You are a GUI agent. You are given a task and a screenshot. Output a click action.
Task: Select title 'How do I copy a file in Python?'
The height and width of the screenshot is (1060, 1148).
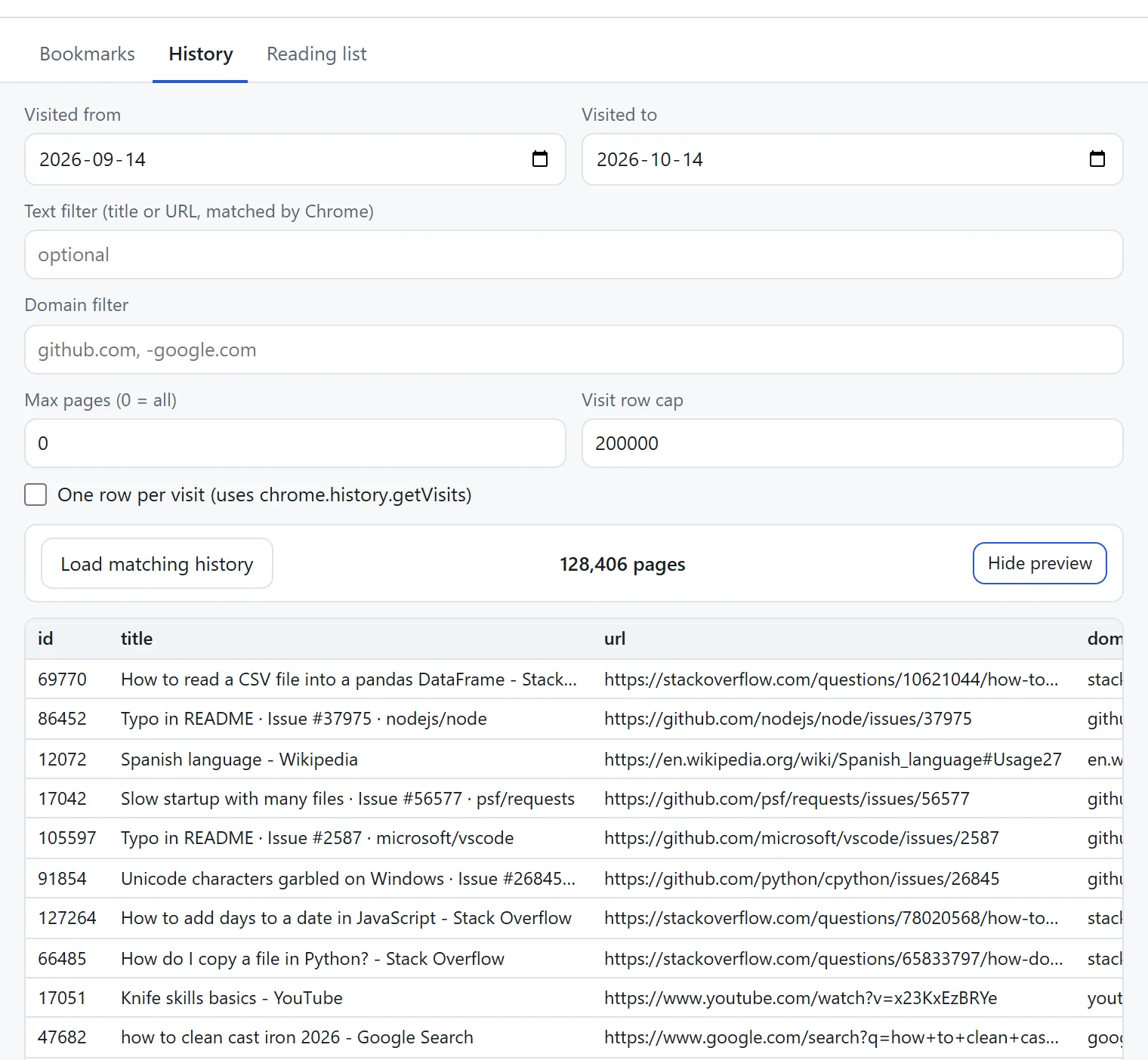(x=313, y=958)
